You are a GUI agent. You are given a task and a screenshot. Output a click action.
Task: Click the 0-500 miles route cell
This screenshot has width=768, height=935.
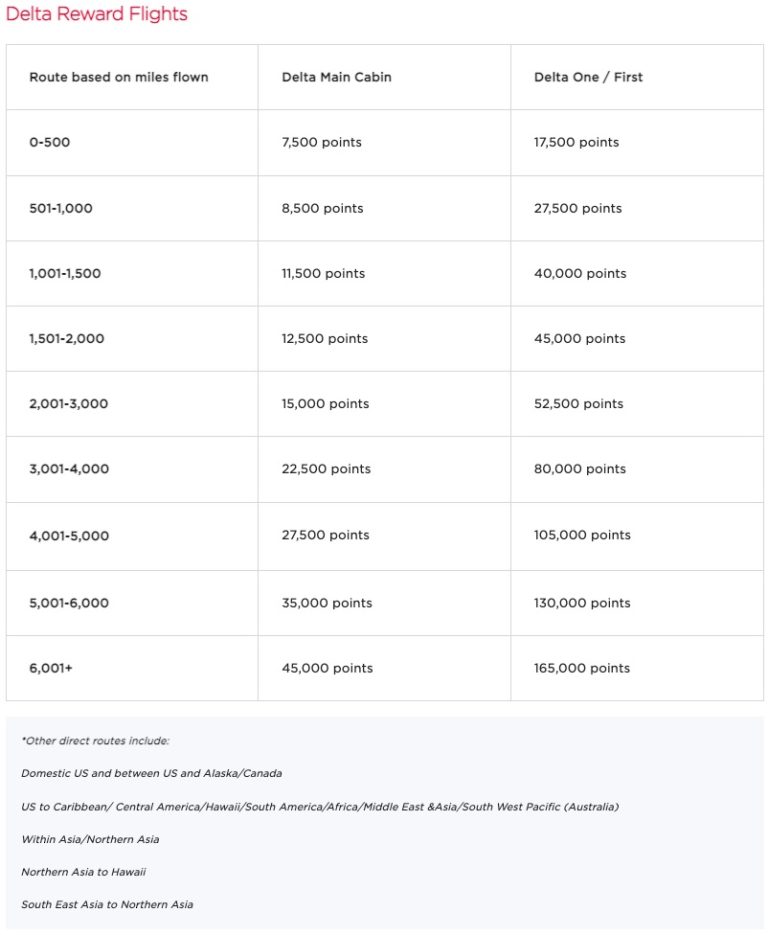click(50, 142)
